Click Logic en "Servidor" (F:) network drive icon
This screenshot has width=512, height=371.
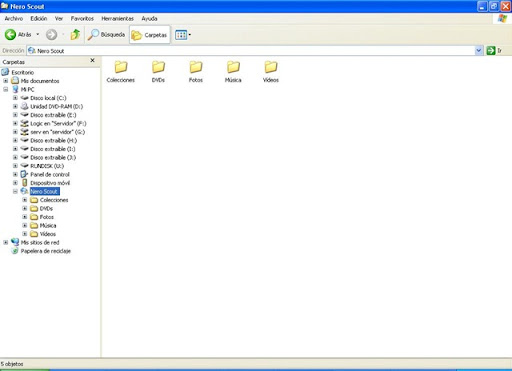24,123
